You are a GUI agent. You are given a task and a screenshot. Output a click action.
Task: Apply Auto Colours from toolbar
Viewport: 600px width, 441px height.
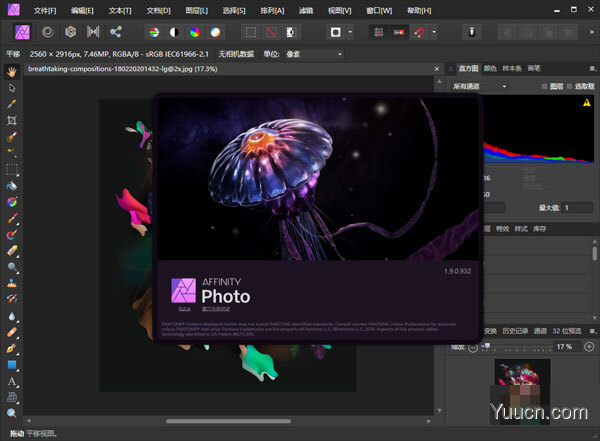[195, 33]
